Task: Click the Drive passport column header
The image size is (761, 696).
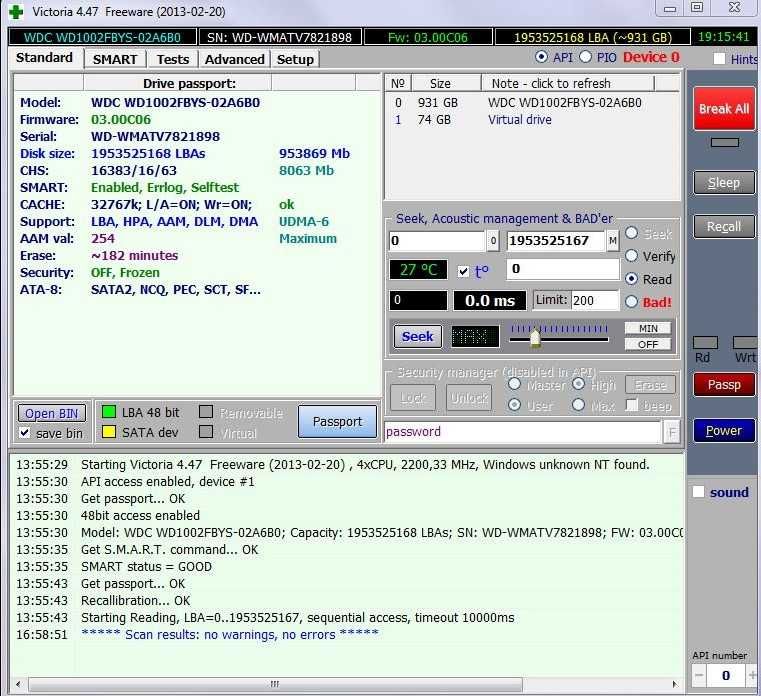Action: pos(178,83)
